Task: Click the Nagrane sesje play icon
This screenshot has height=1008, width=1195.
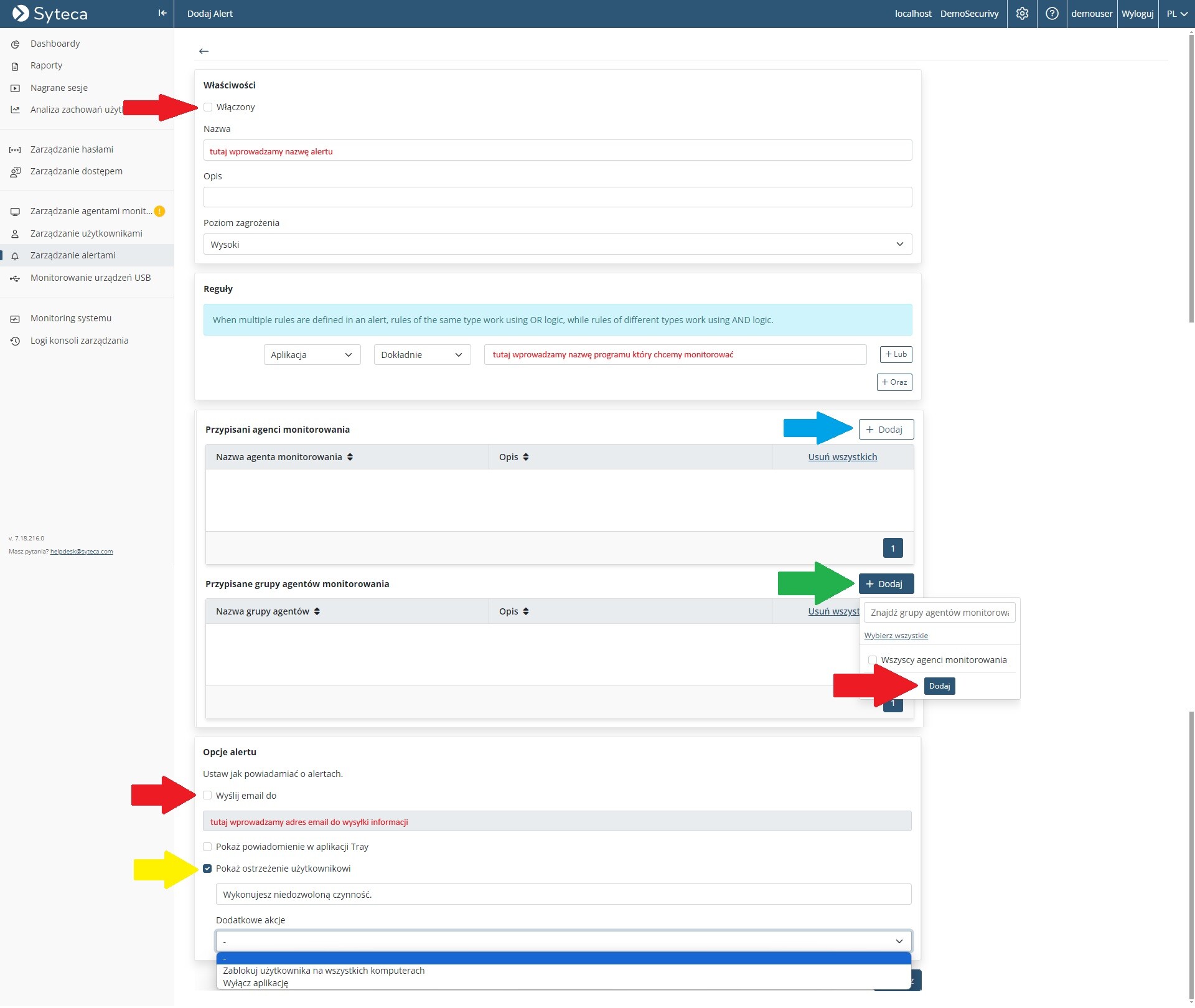Action: pyautogui.click(x=15, y=88)
